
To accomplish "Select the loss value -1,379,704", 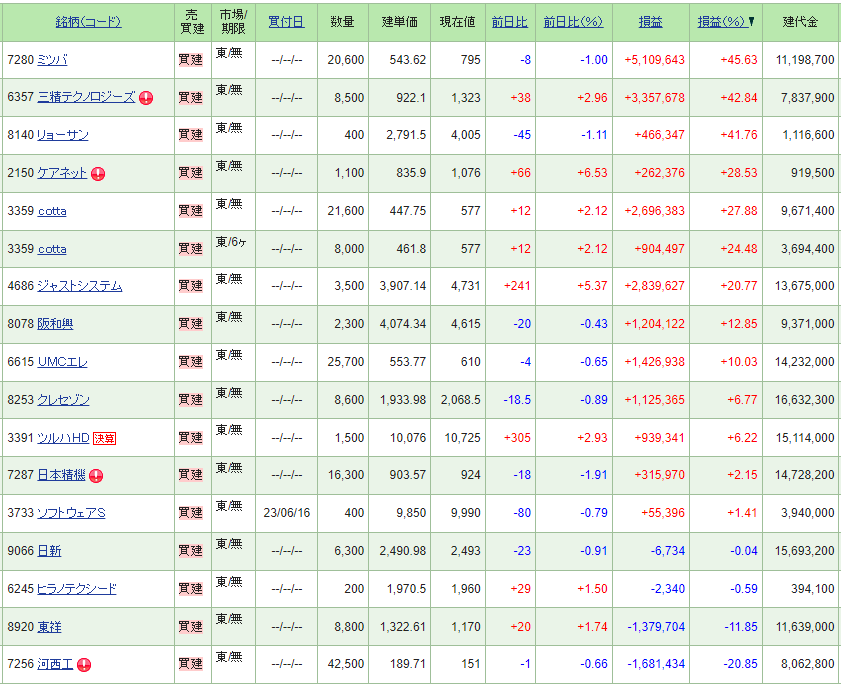I will (x=656, y=626).
